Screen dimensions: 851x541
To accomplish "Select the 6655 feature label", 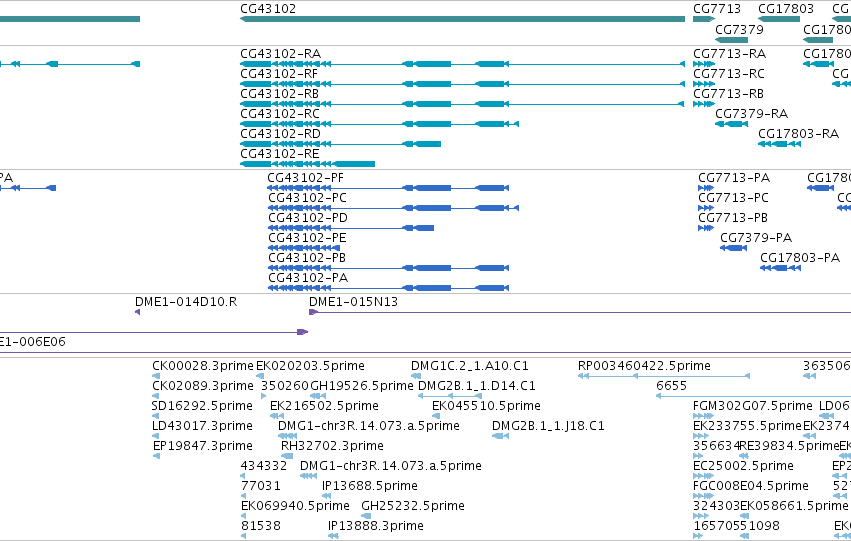I will [671, 386].
